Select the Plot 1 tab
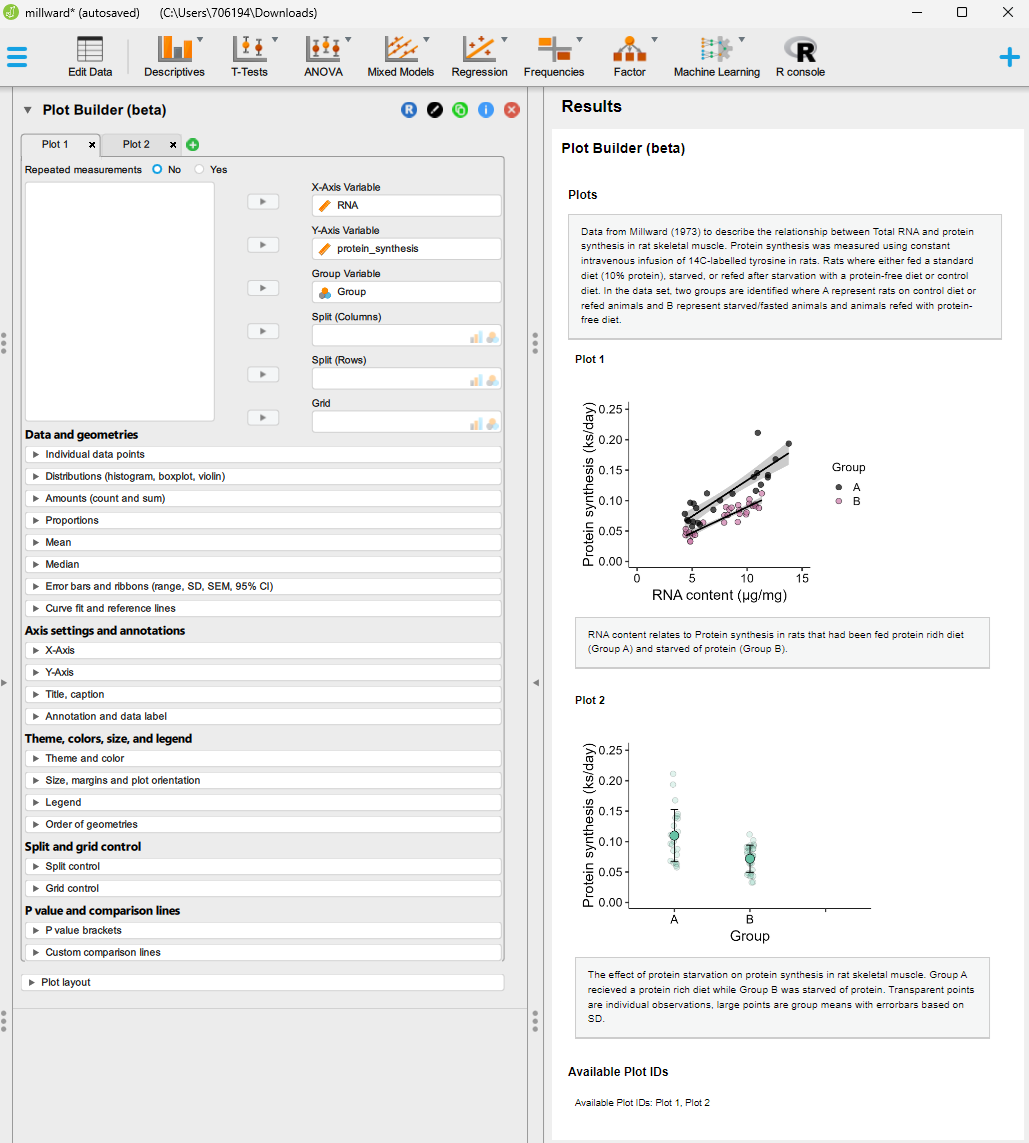The height and width of the screenshot is (1143, 1029). (55, 145)
